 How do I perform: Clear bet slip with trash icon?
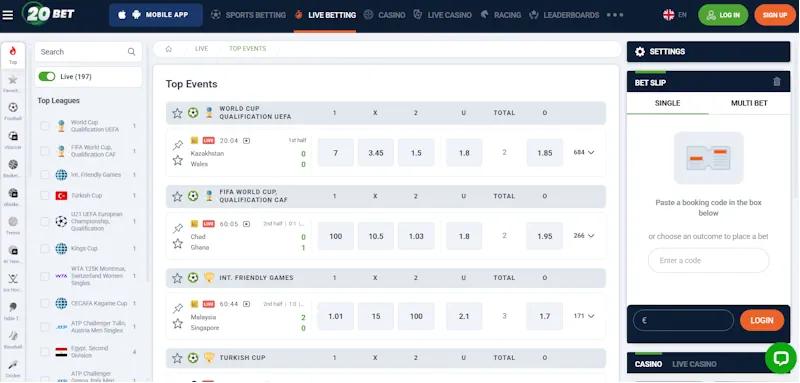point(777,82)
